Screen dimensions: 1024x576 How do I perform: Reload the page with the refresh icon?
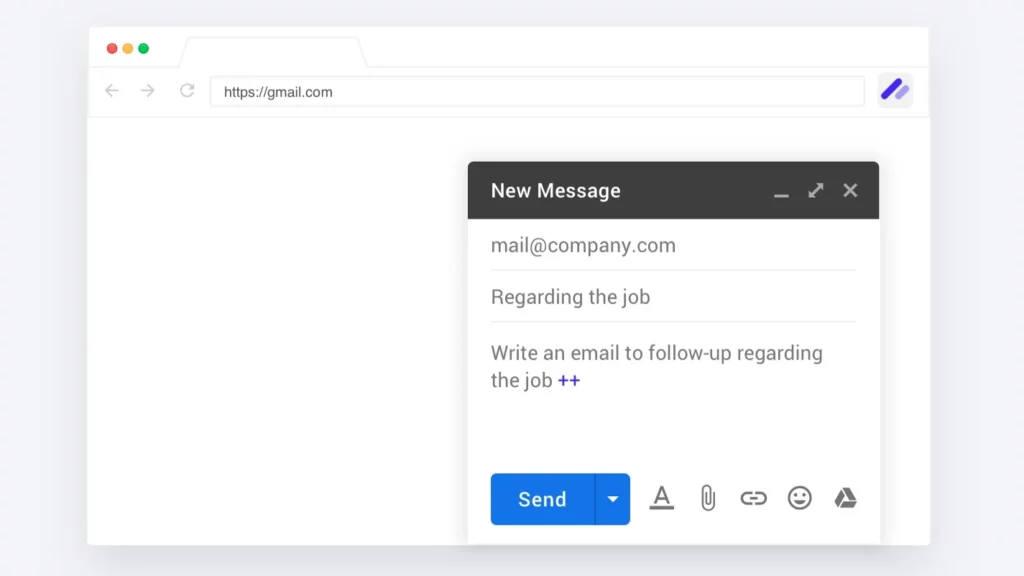pos(187,90)
